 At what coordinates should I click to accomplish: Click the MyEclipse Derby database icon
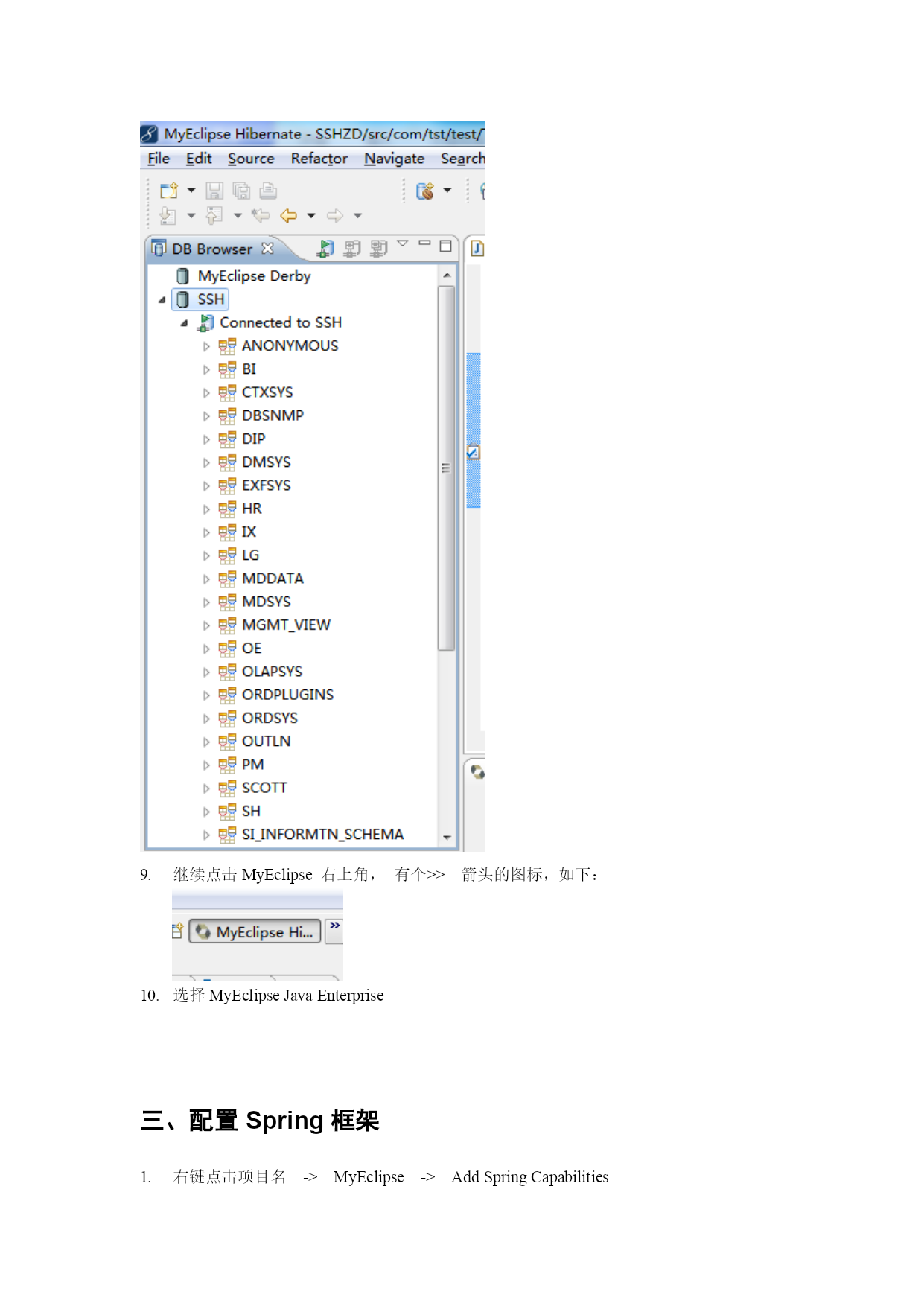click(x=182, y=276)
